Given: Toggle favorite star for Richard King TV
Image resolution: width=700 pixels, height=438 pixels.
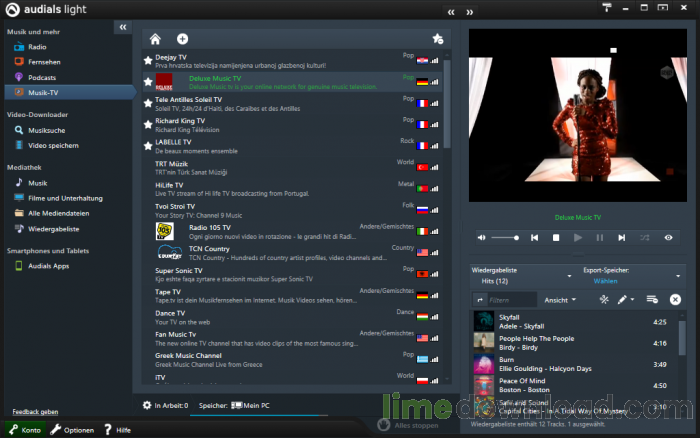Looking at the screenshot, I should [x=148, y=125].
